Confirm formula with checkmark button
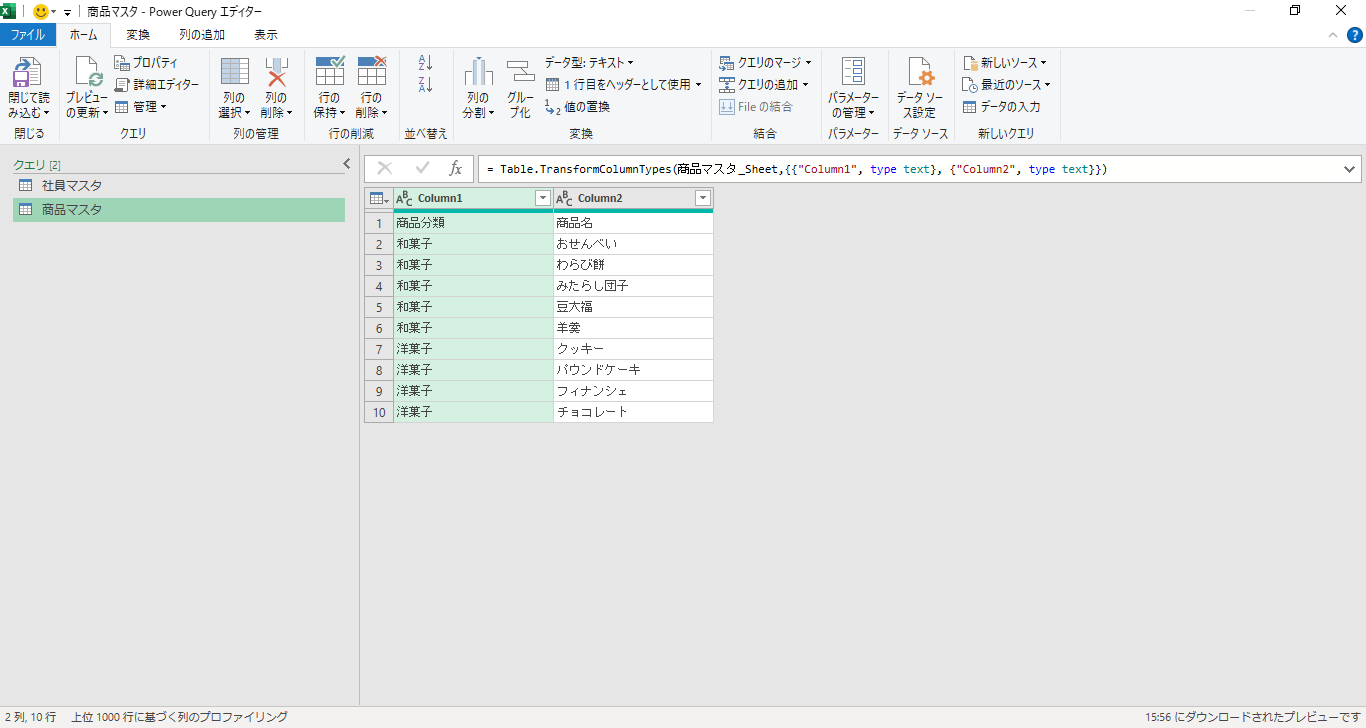 [423, 169]
